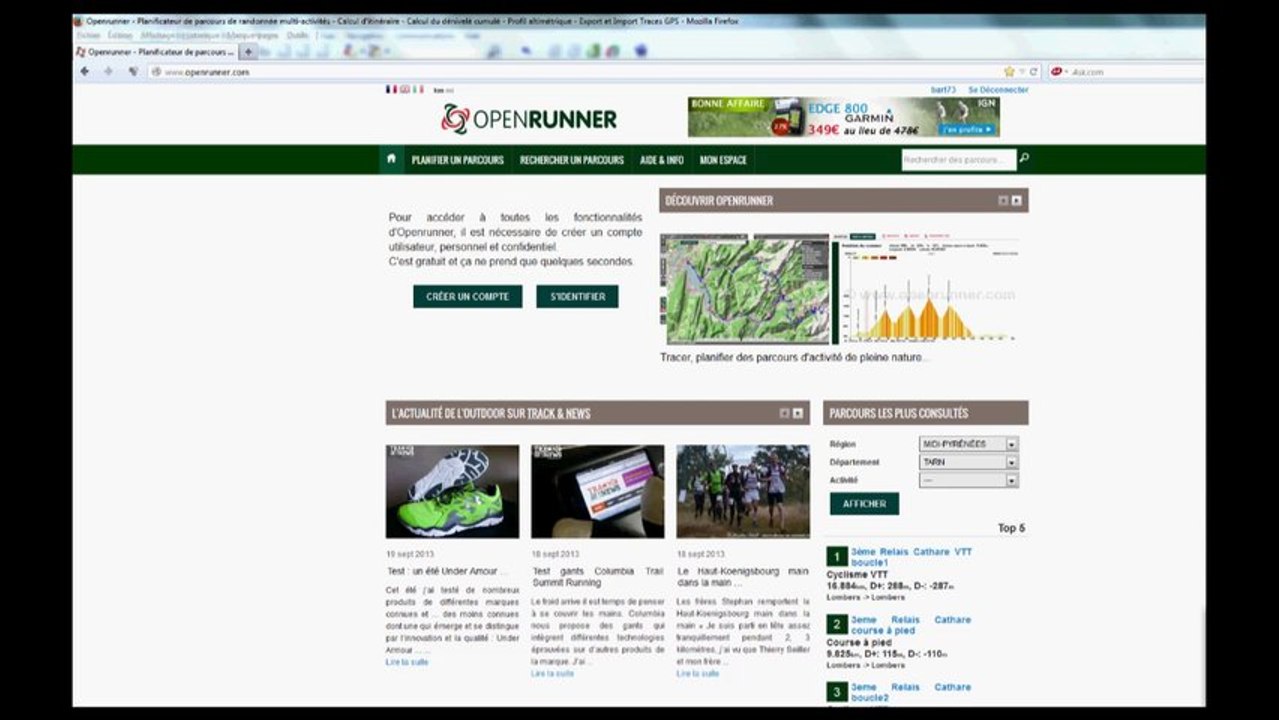Open 3ème Relais Cathare course à pied link
Image resolution: width=1279 pixels, height=720 pixels.
[x=911, y=625]
